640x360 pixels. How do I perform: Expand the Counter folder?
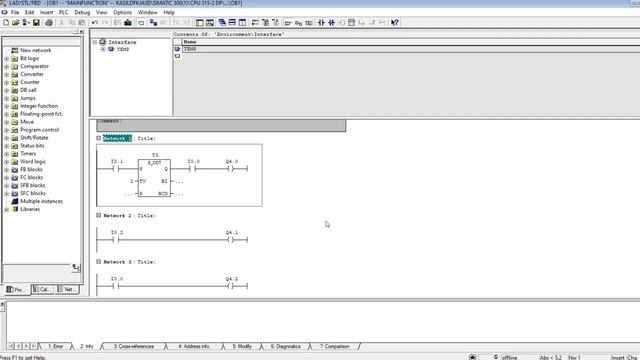pos(7,82)
